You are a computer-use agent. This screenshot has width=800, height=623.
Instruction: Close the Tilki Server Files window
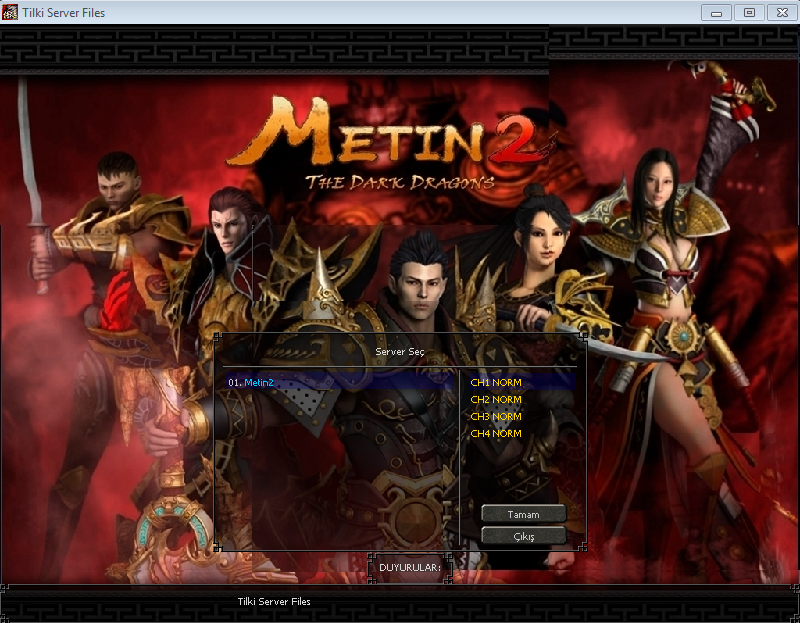[782, 13]
